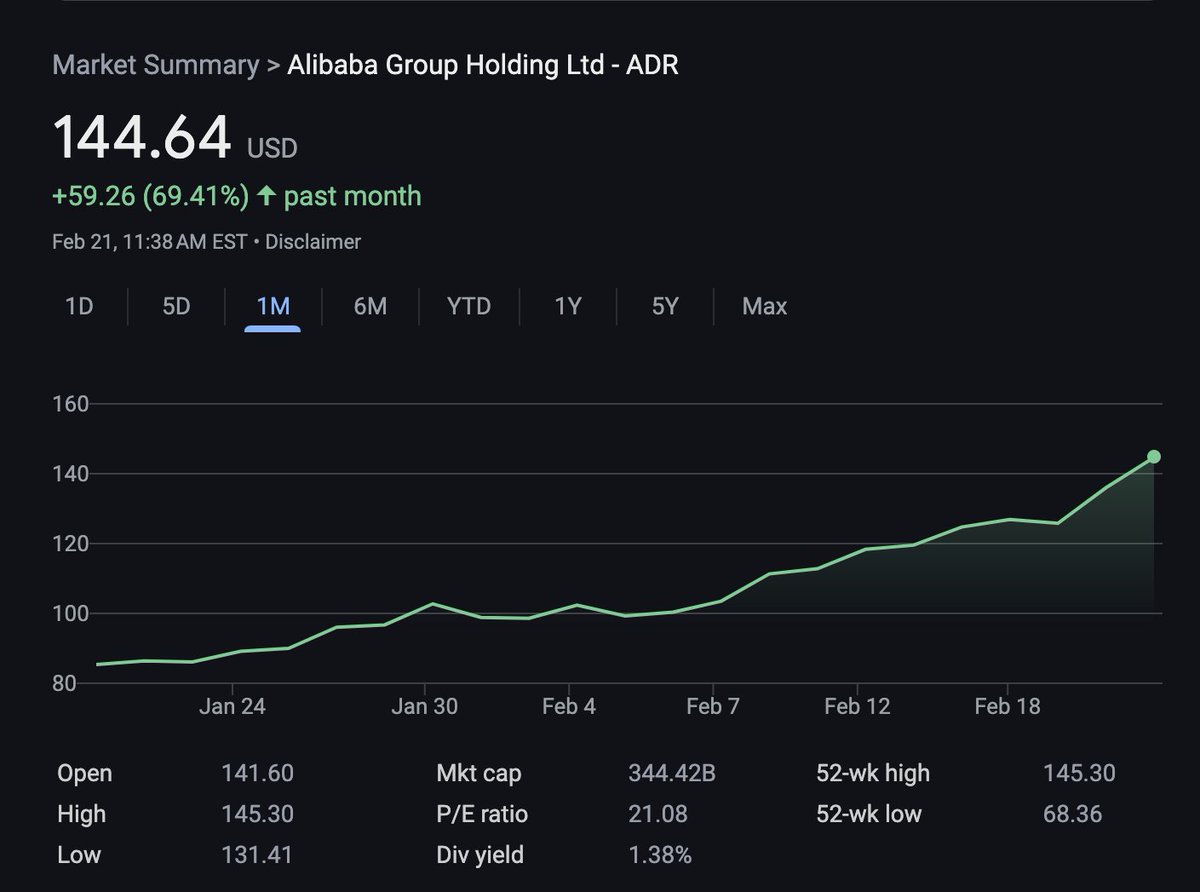
Task: Click the +59.26 (69.41%) change text
Action: (x=150, y=196)
